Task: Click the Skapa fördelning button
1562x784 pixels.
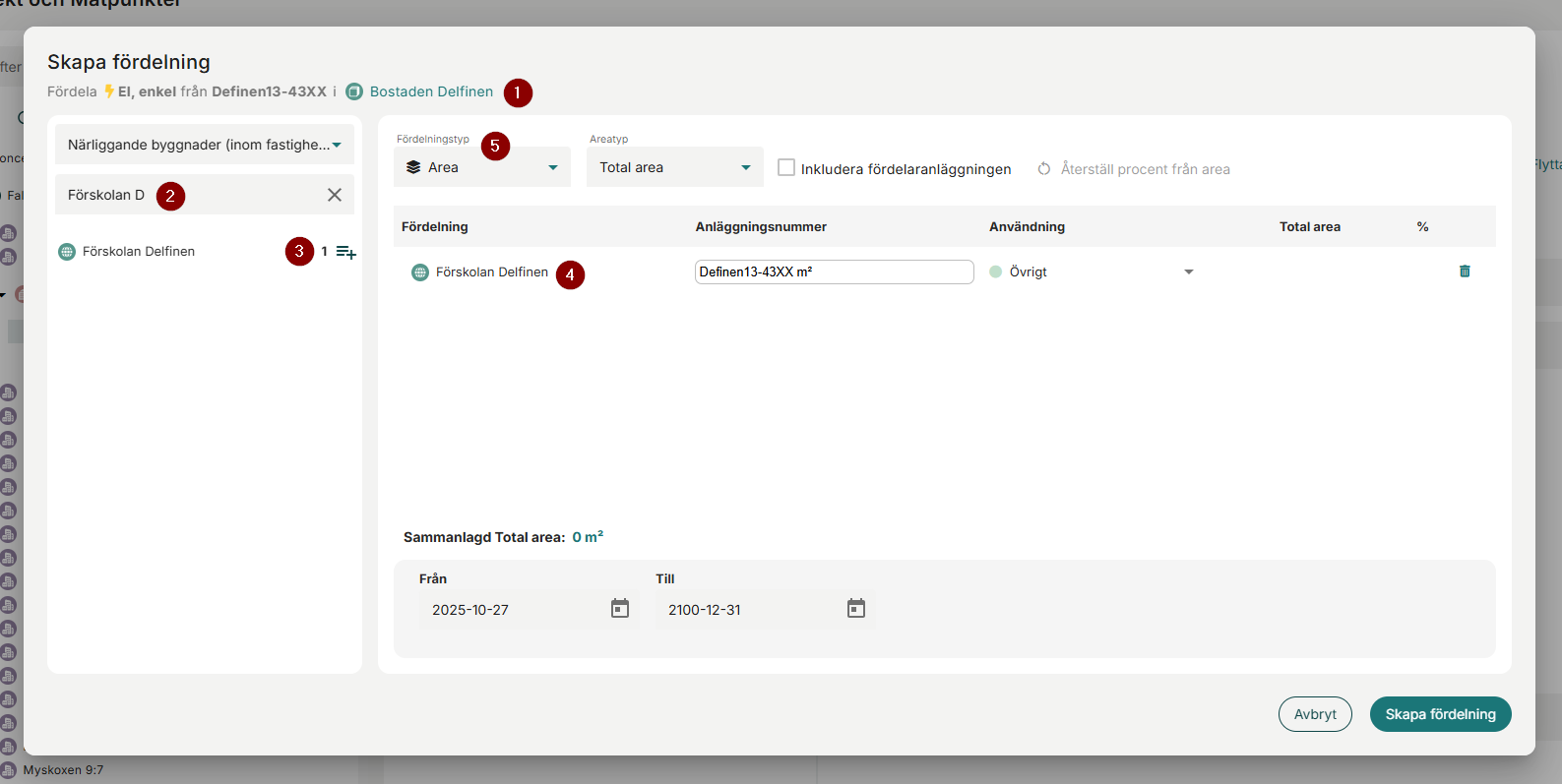Action: pyautogui.click(x=1440, y=714)
